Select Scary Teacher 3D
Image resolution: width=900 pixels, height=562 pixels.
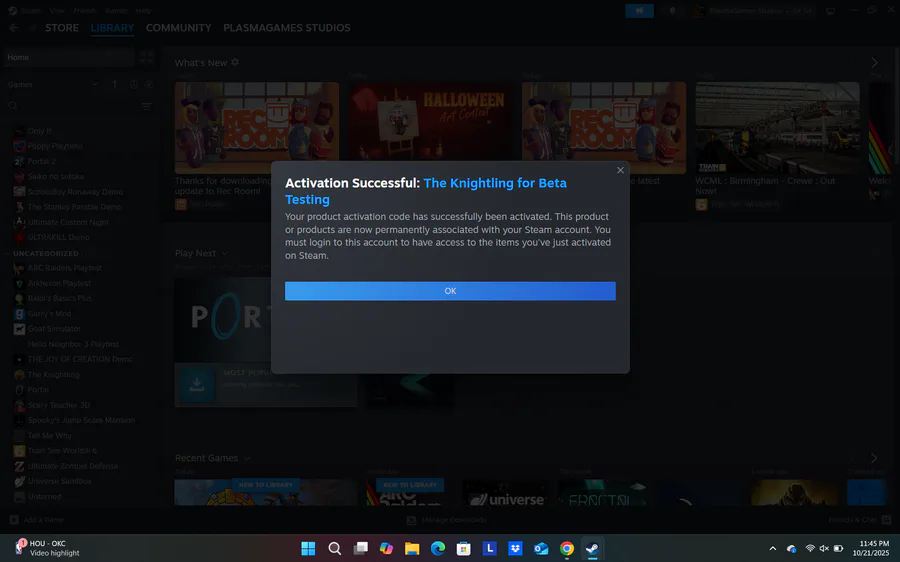pyautogui.click(x=59, y=405)
